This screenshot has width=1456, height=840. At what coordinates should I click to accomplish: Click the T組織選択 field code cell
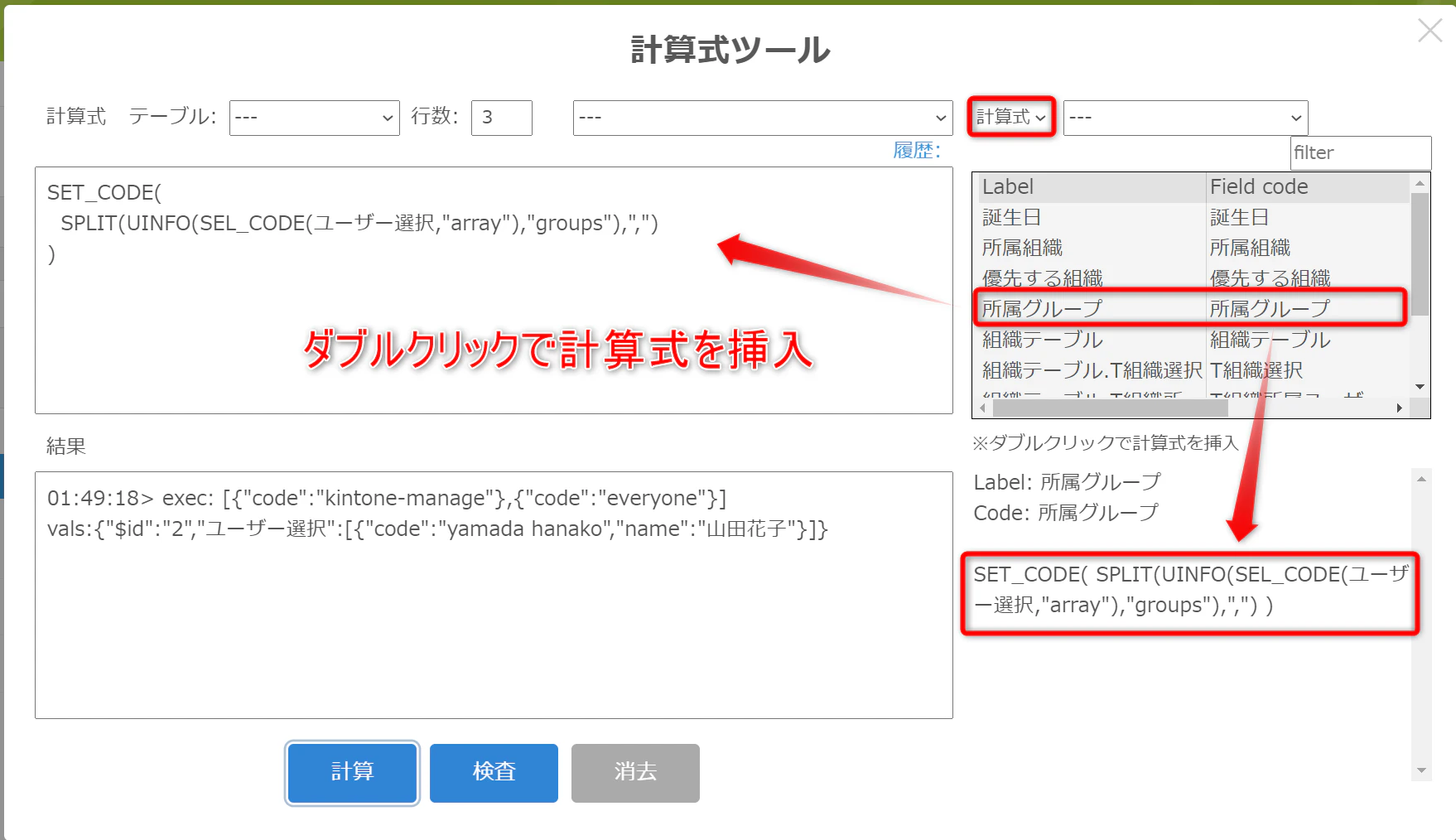point(1308,370)
